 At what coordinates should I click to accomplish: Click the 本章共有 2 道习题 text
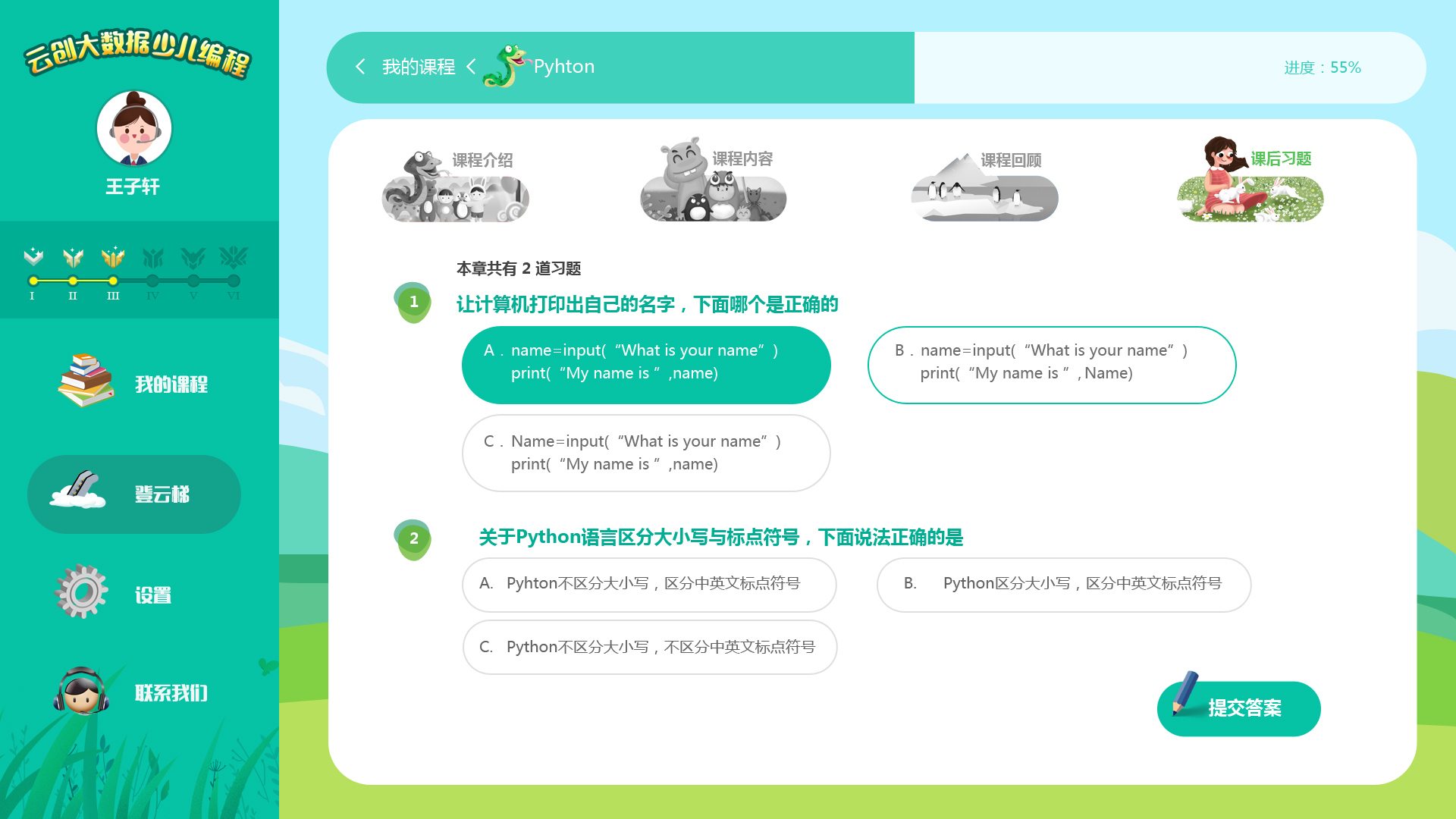(x=519, y=268)
